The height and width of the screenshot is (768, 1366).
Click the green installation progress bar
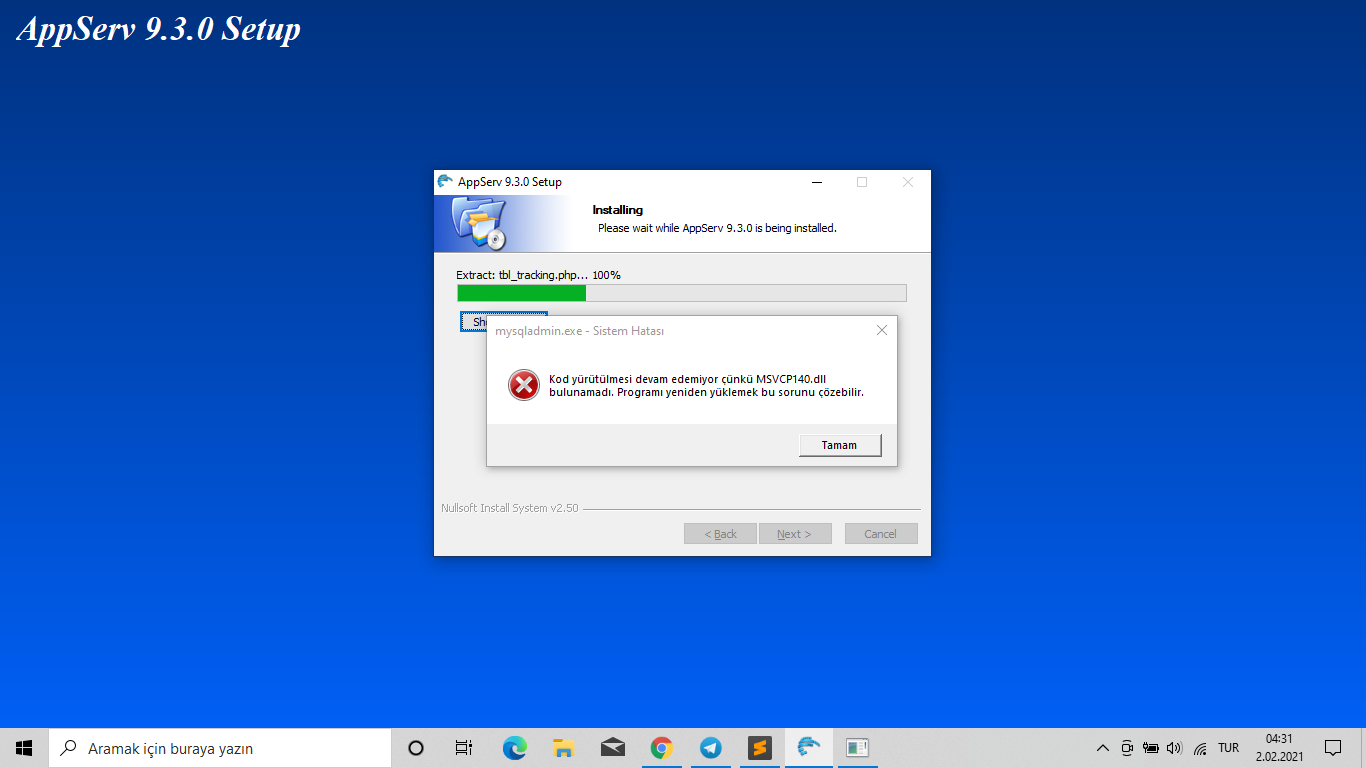[x=682, y=293]
